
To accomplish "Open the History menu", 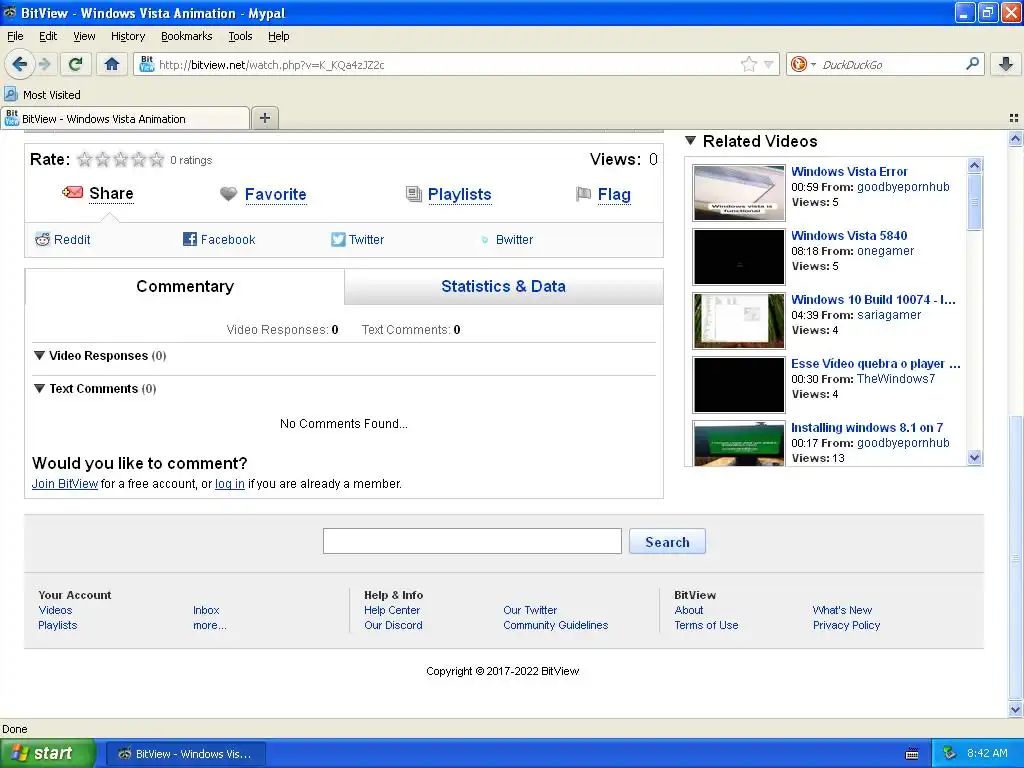I will pos(127,36).
